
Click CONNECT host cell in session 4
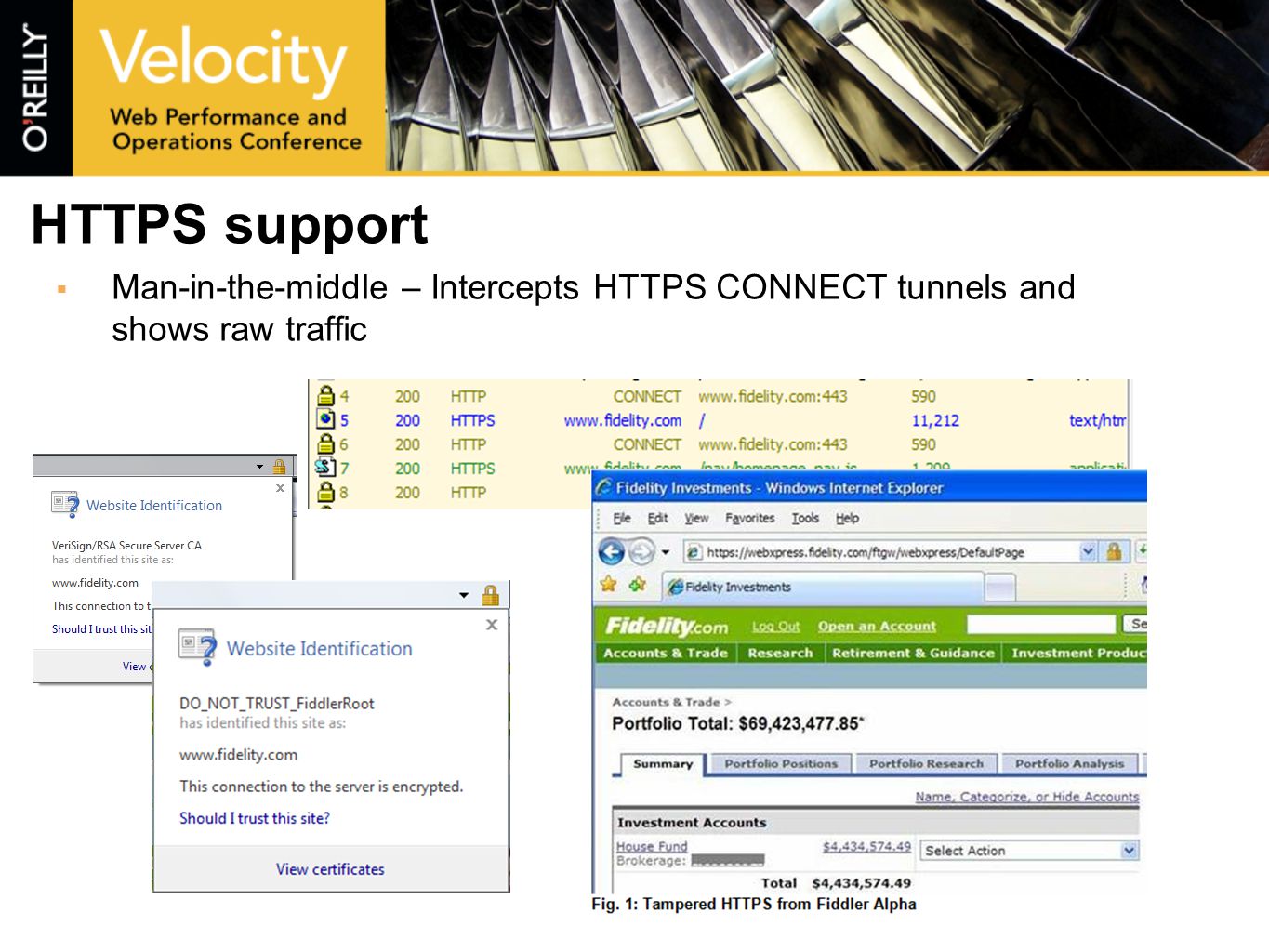pyautogui.click(x=647, y=396)
